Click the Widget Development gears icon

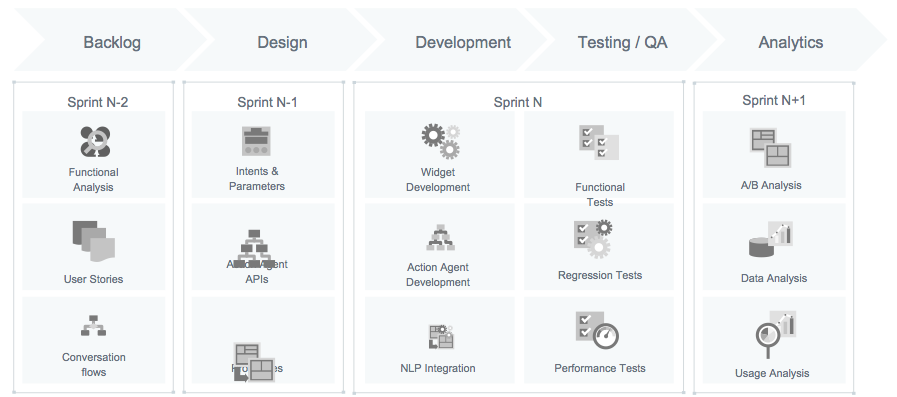pos(441,141)
